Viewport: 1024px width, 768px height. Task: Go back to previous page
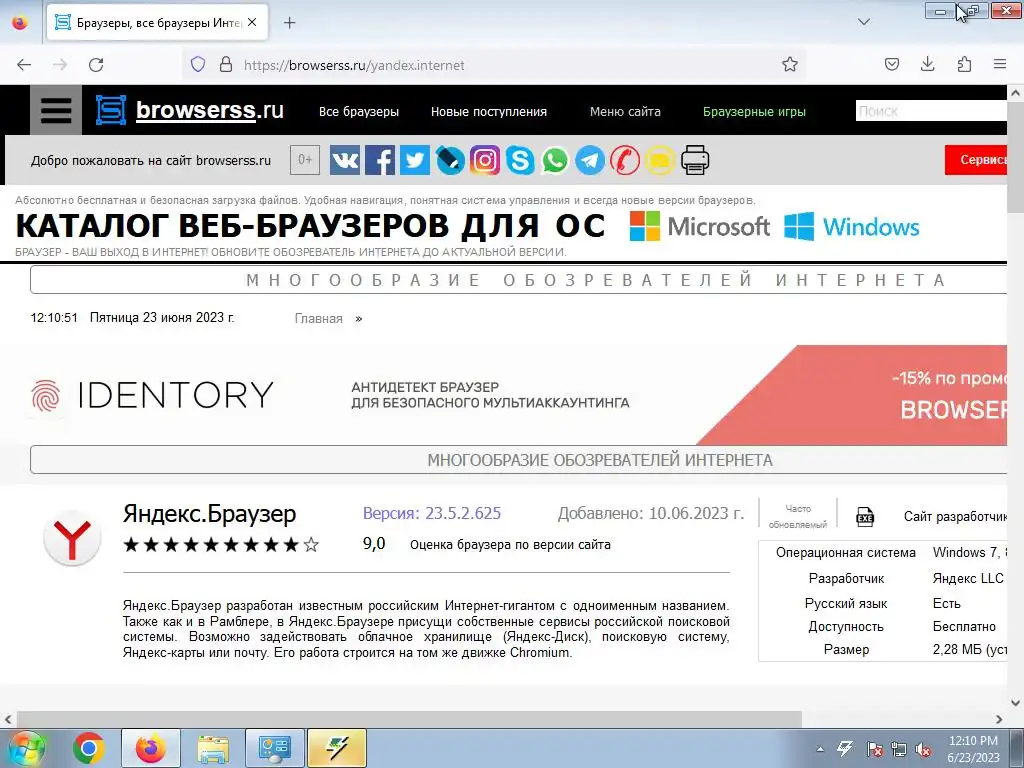[24, 65]
